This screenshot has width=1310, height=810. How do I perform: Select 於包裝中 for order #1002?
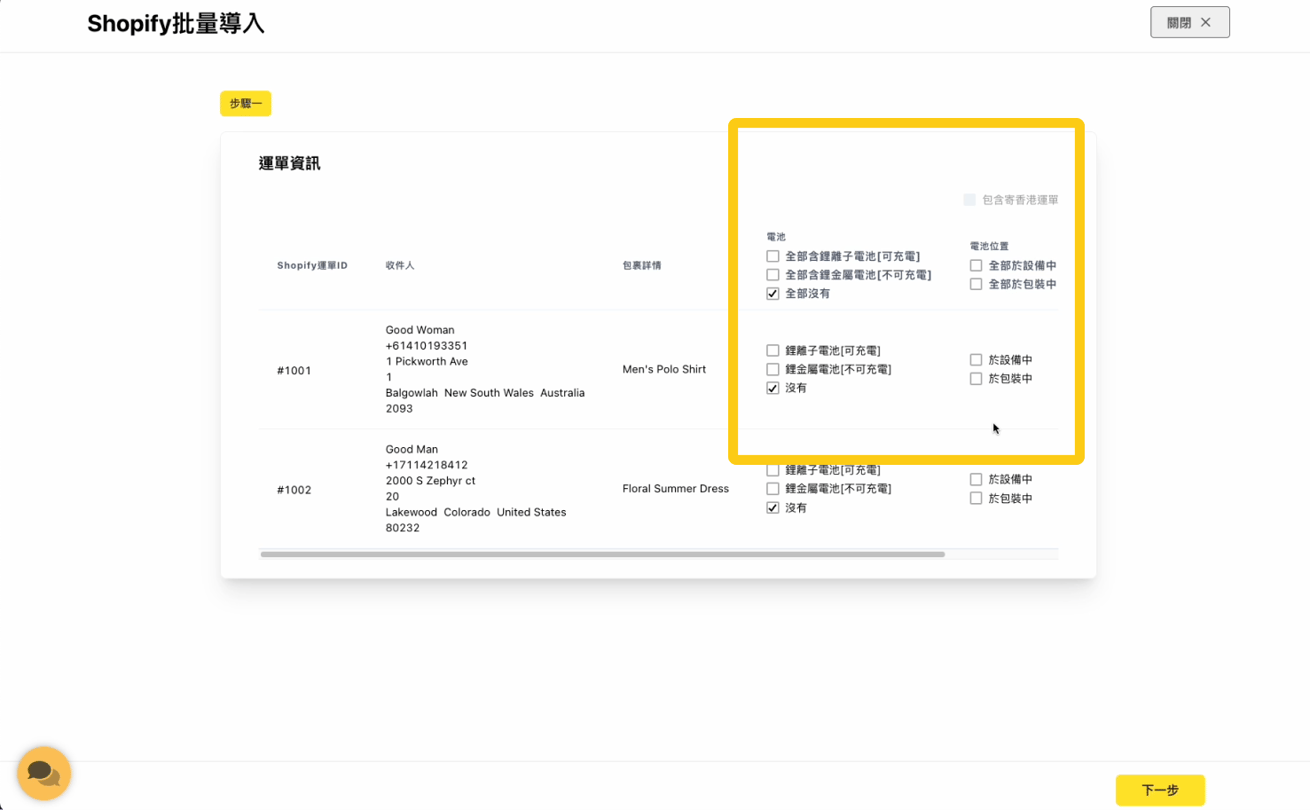[x=976, y=499]
